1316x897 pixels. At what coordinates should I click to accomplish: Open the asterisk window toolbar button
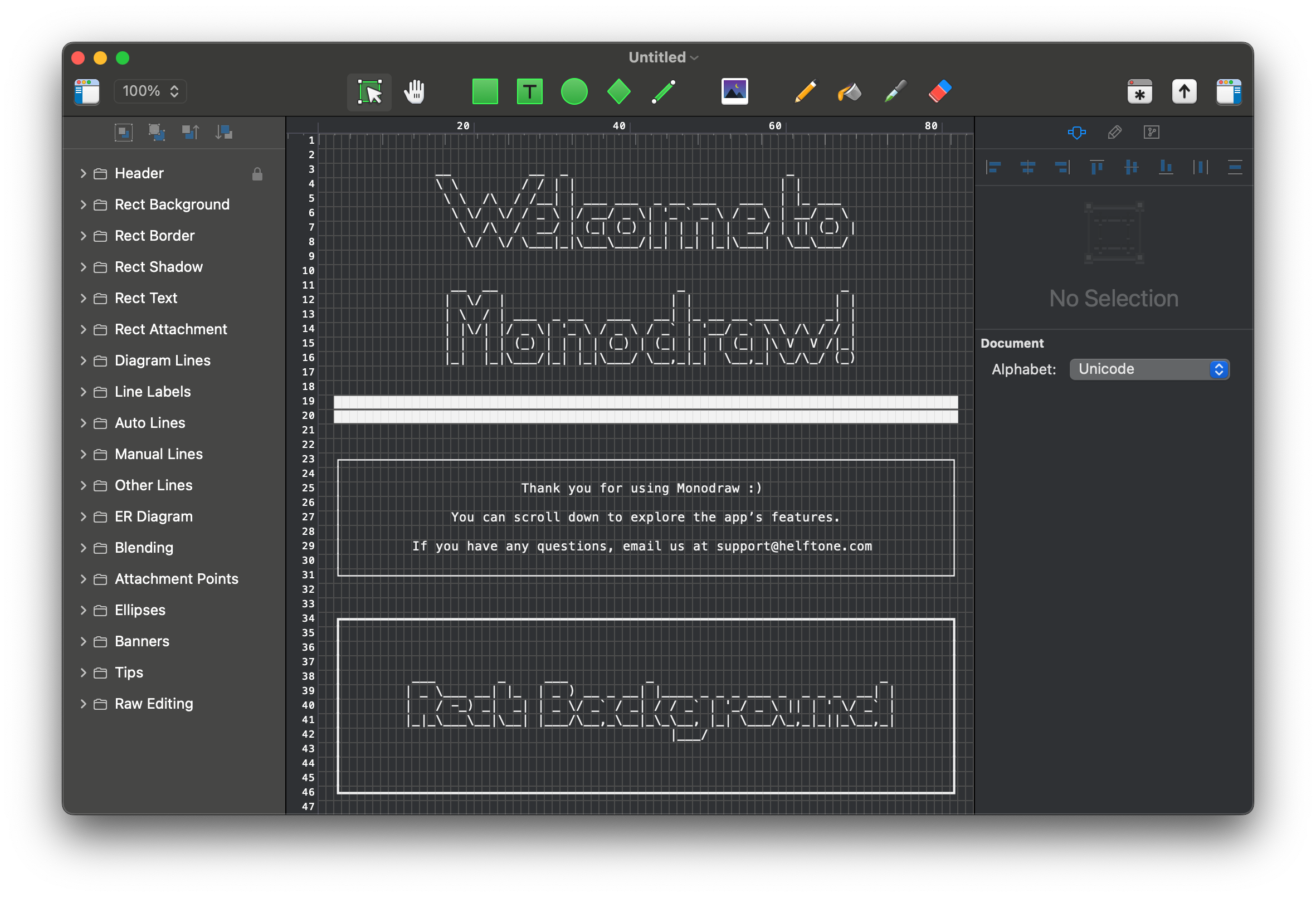[x=1139, y=92]
